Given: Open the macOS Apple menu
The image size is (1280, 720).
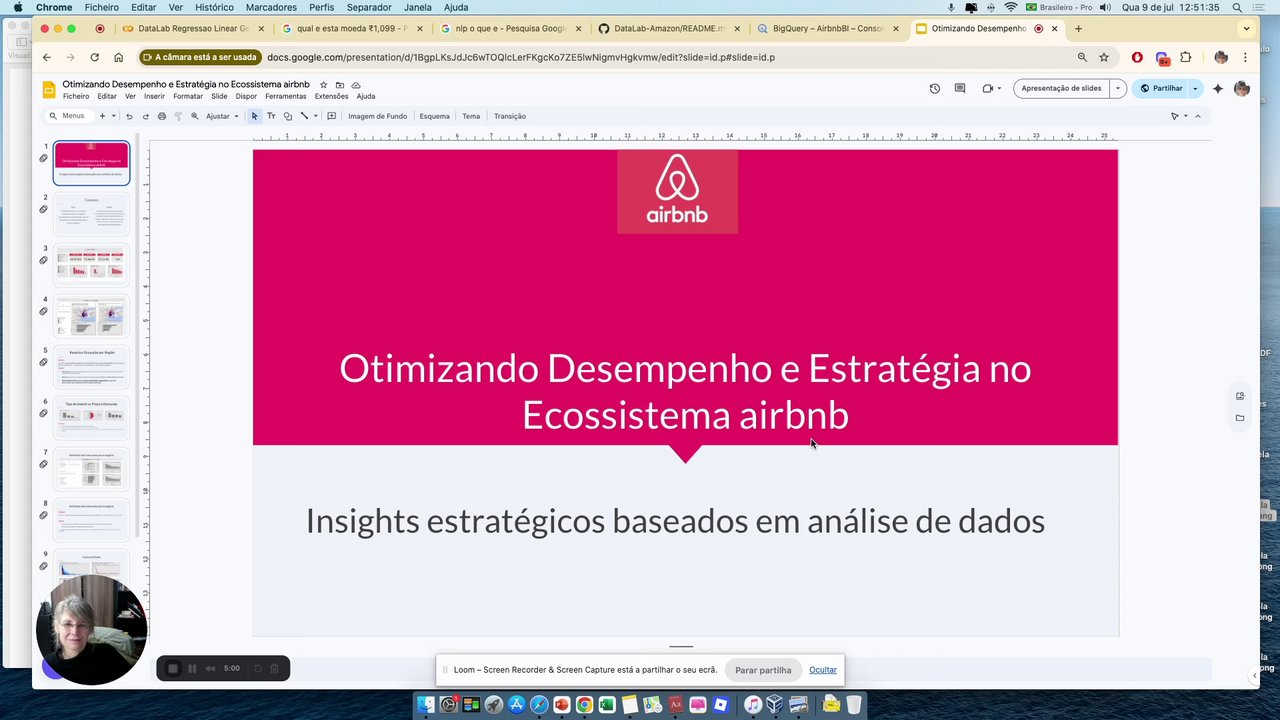Looking at the screenshot, I should [x=18, y=7].
